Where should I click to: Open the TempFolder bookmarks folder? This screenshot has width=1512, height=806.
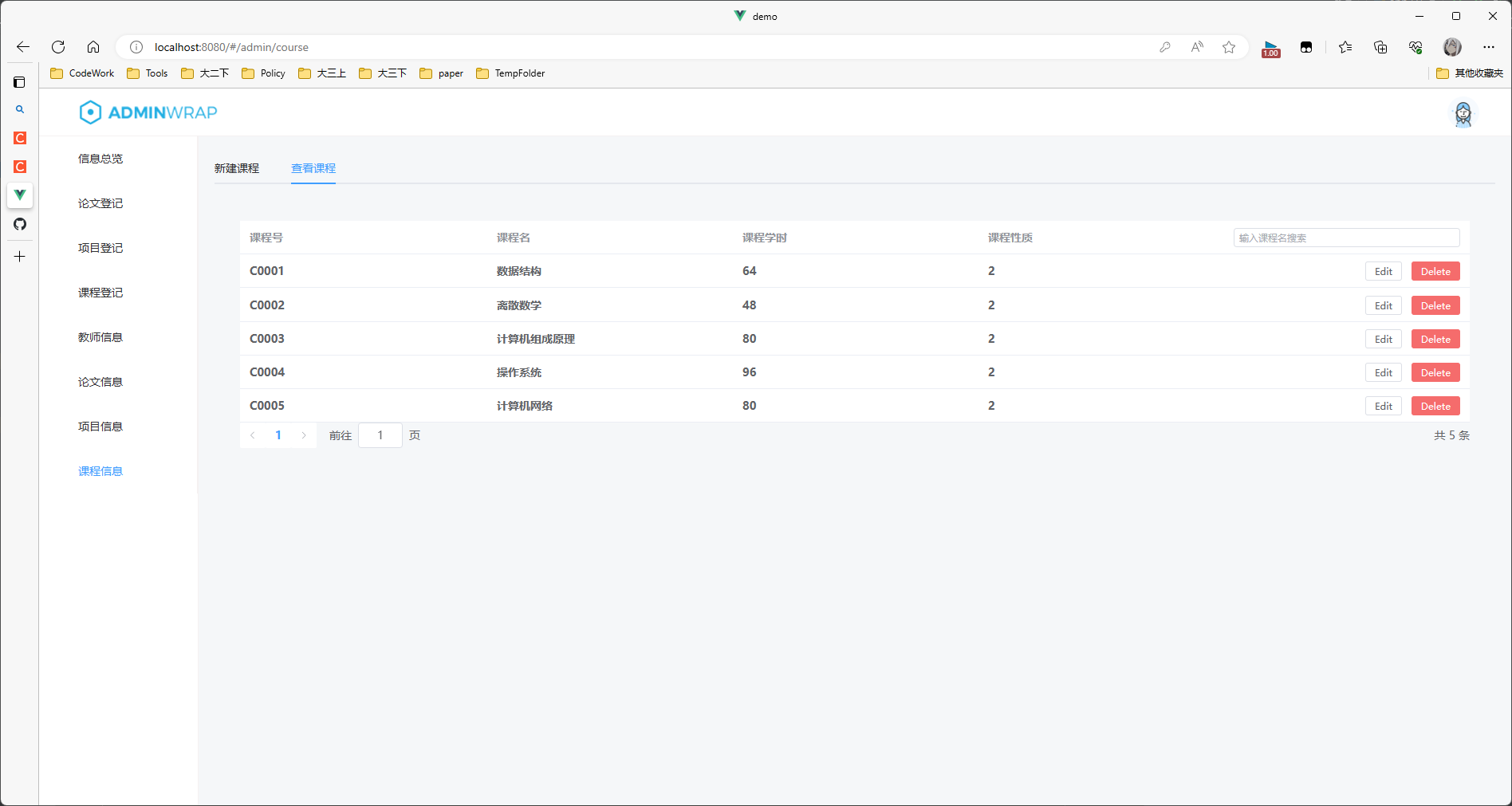(x=510, y=73)
